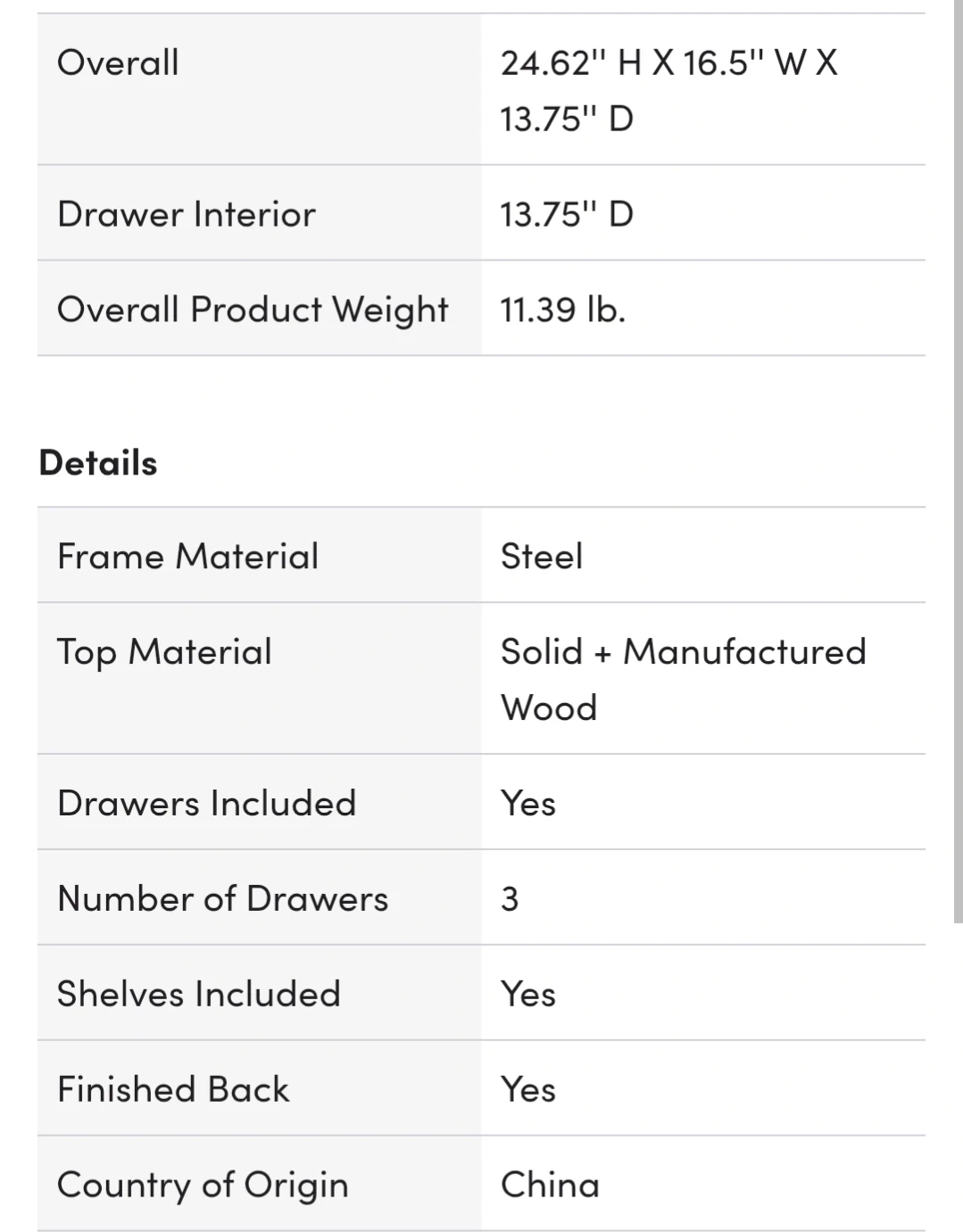Click the Drawer Interior 13.75'' D value
The height and width of the screenshot is (1232, 963).
[567, 214]
